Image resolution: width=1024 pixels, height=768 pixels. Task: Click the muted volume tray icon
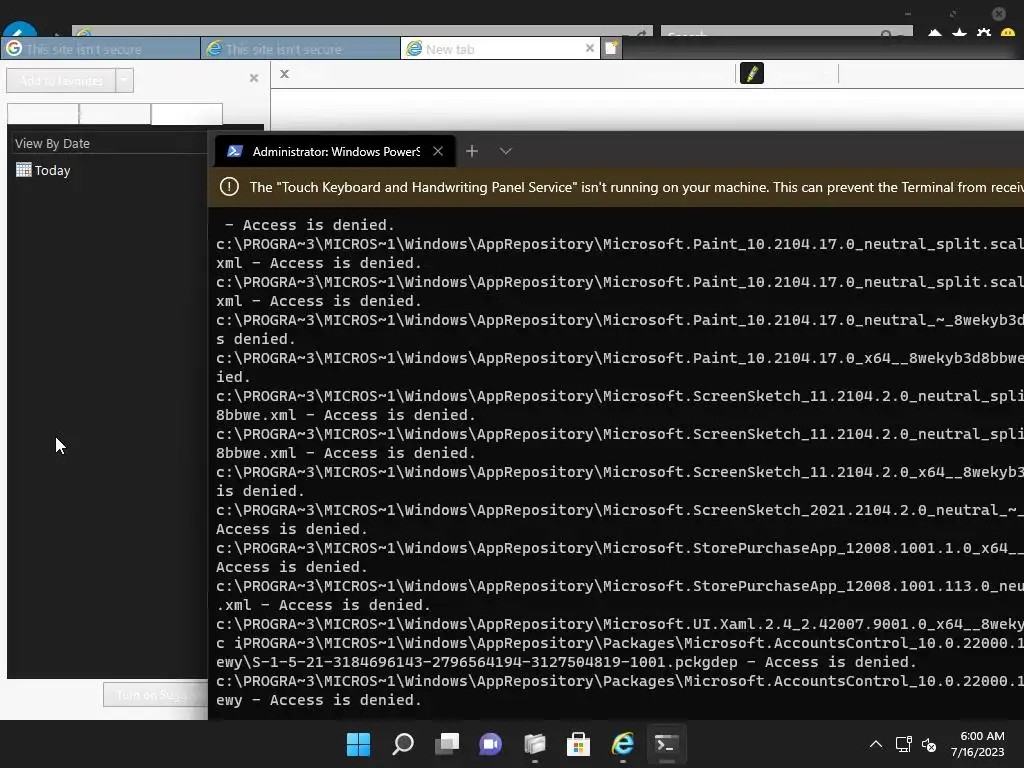[929, 744]
